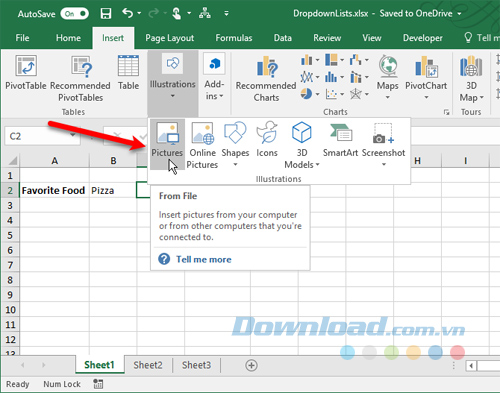Open Saved to OneDrive dropdown
Viewport: 500px width, 393px height.
click(x=459, y=14)
